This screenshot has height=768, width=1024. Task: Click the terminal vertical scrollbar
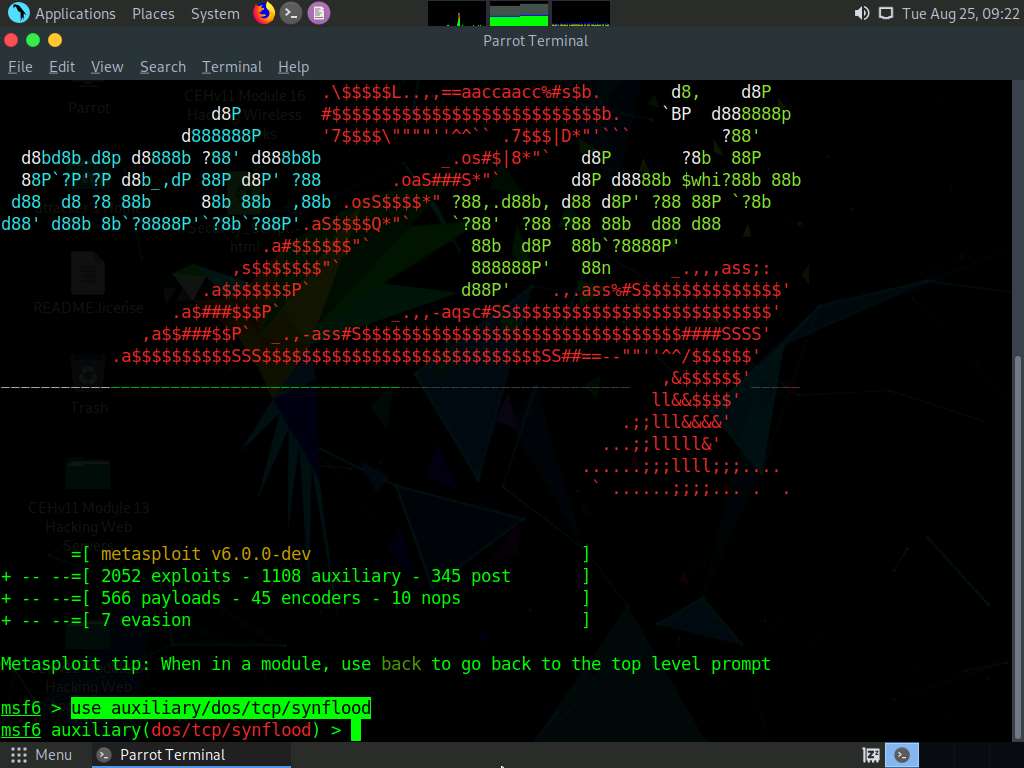(1017, 547)
